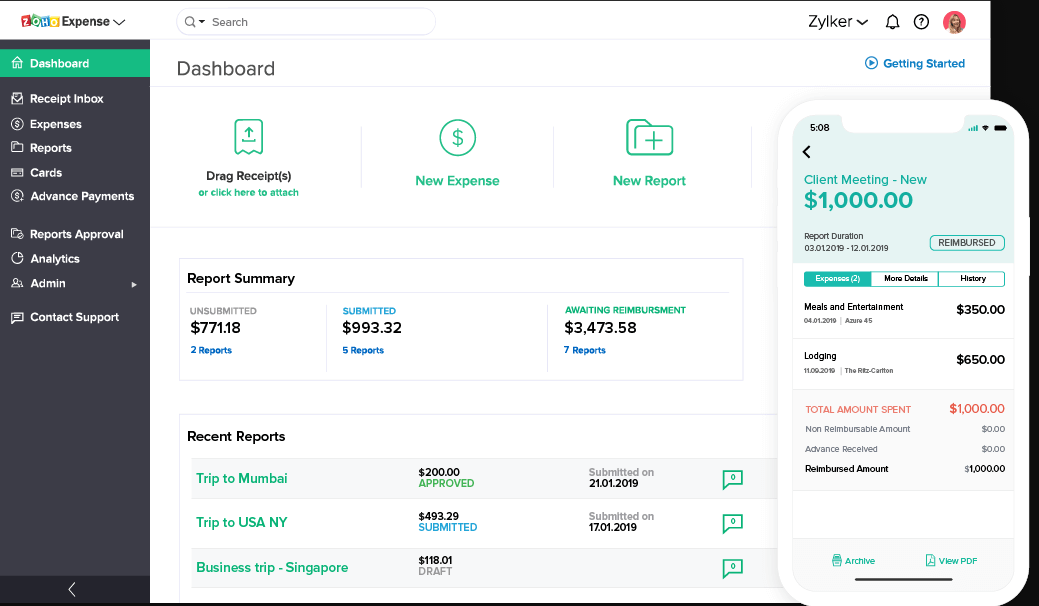Open comments for Business trip - Singapore report

[732, 568]
